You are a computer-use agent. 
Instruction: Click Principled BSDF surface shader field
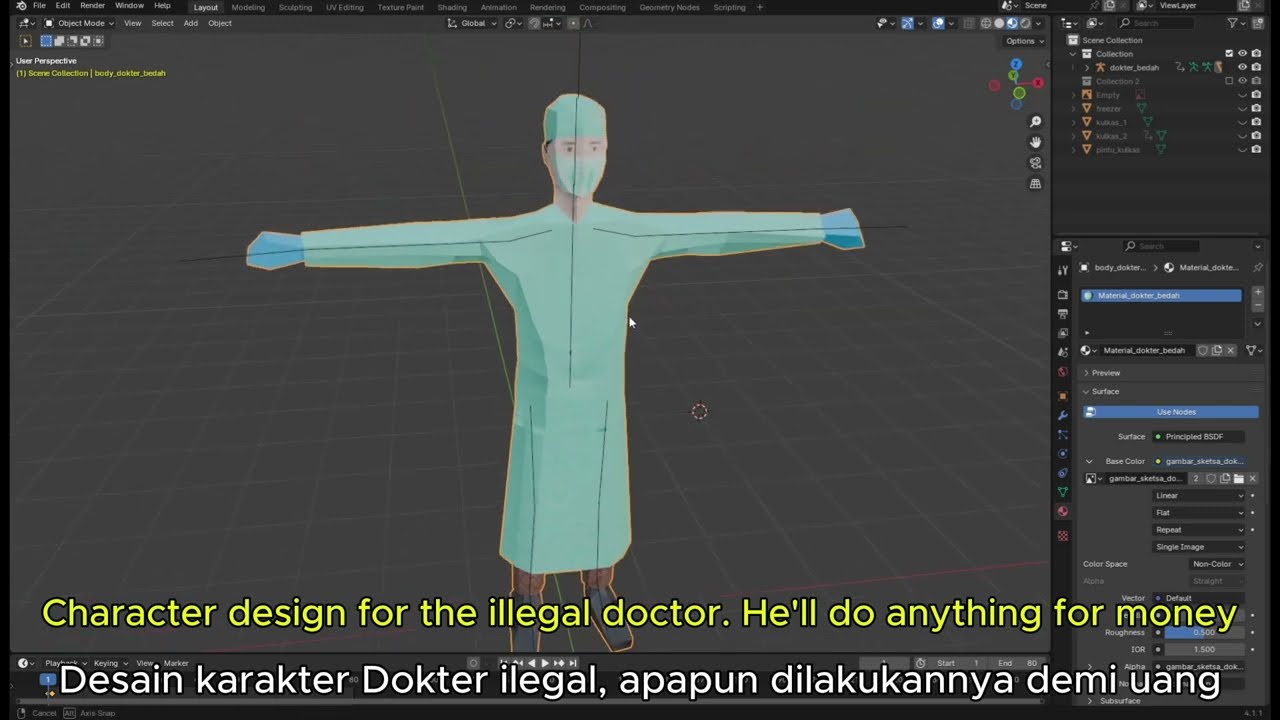[1198, 436]
